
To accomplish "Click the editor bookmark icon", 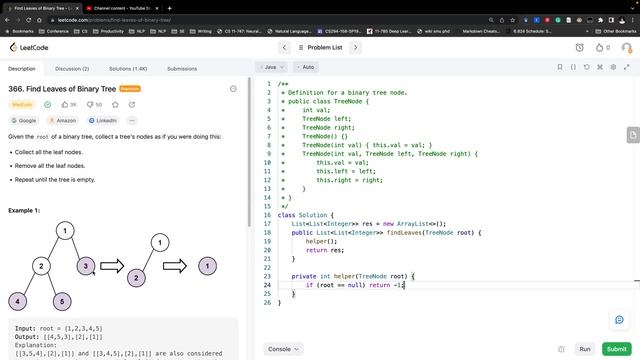I will coord(560,67).
